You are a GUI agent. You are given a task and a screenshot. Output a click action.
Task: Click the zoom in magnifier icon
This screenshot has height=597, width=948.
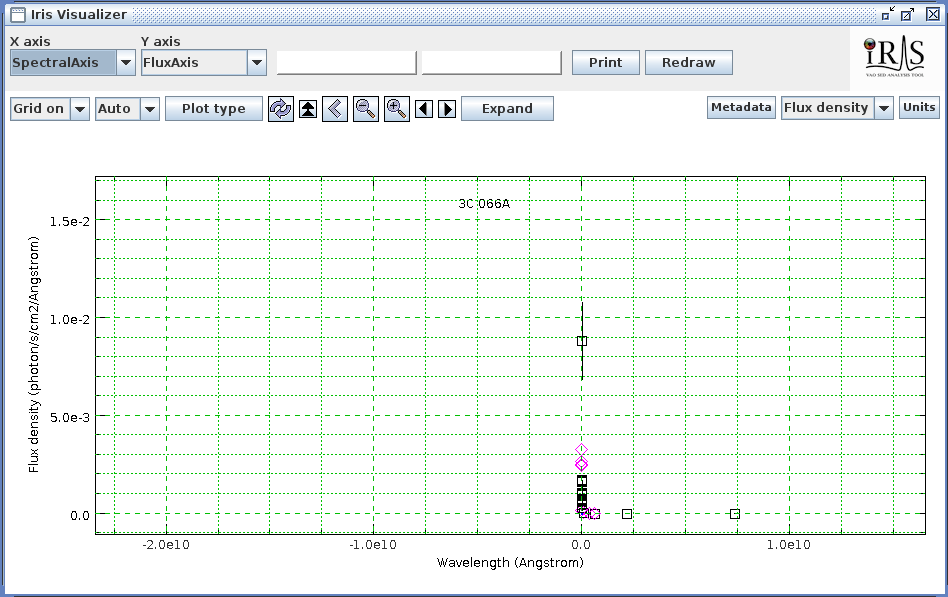coord(396,109)
